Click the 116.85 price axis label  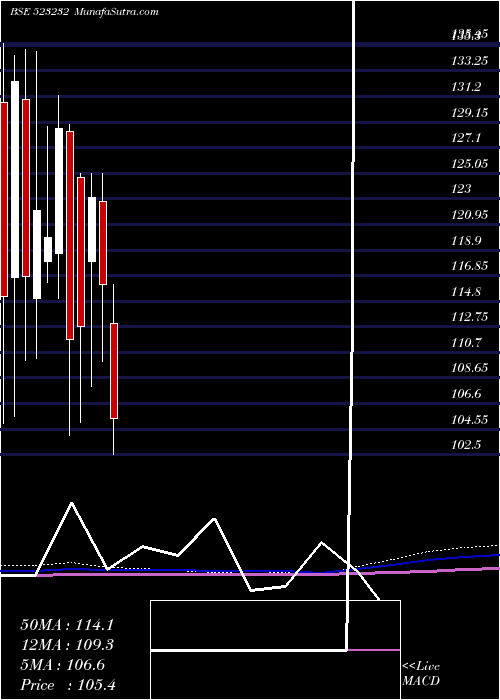click(470, 267)
